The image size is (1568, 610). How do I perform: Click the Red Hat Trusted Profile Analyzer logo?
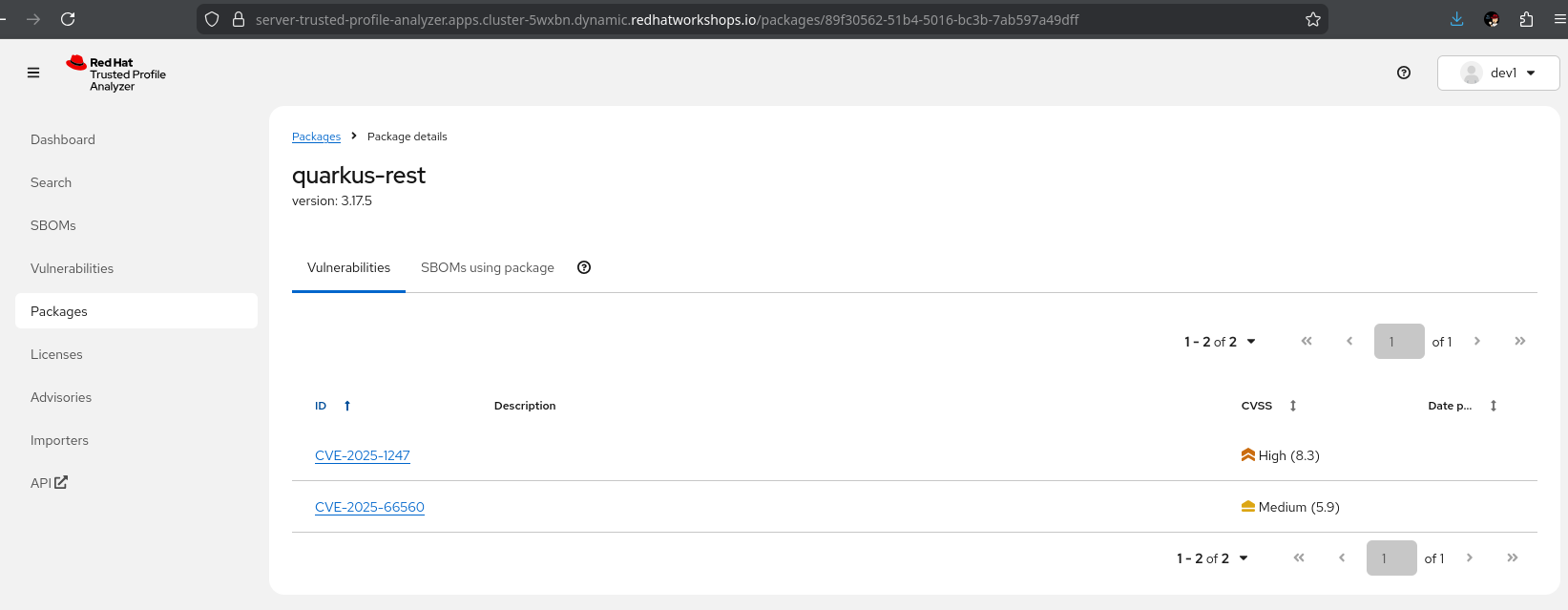click(115, 74)
